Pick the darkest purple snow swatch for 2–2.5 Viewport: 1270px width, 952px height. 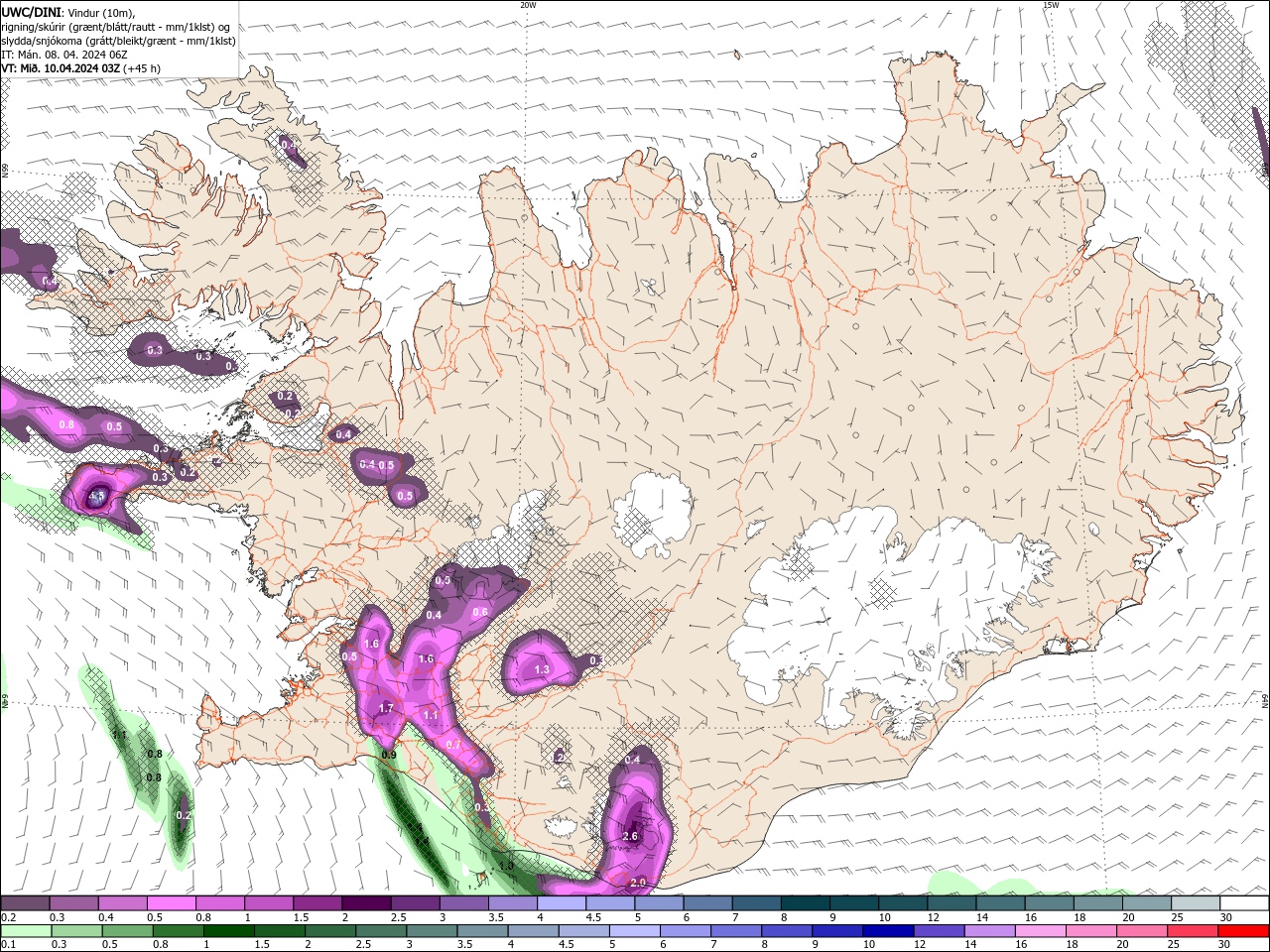(365, 903)
